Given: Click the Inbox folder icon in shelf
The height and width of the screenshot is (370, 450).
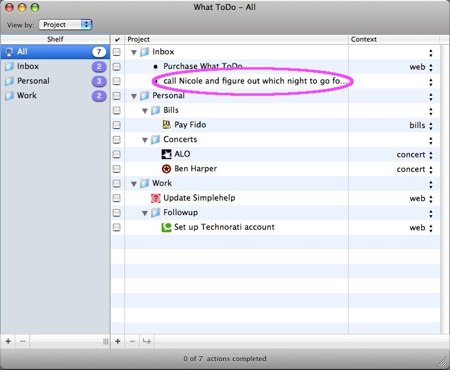Looking at the screenshot, I should (9, 67).
